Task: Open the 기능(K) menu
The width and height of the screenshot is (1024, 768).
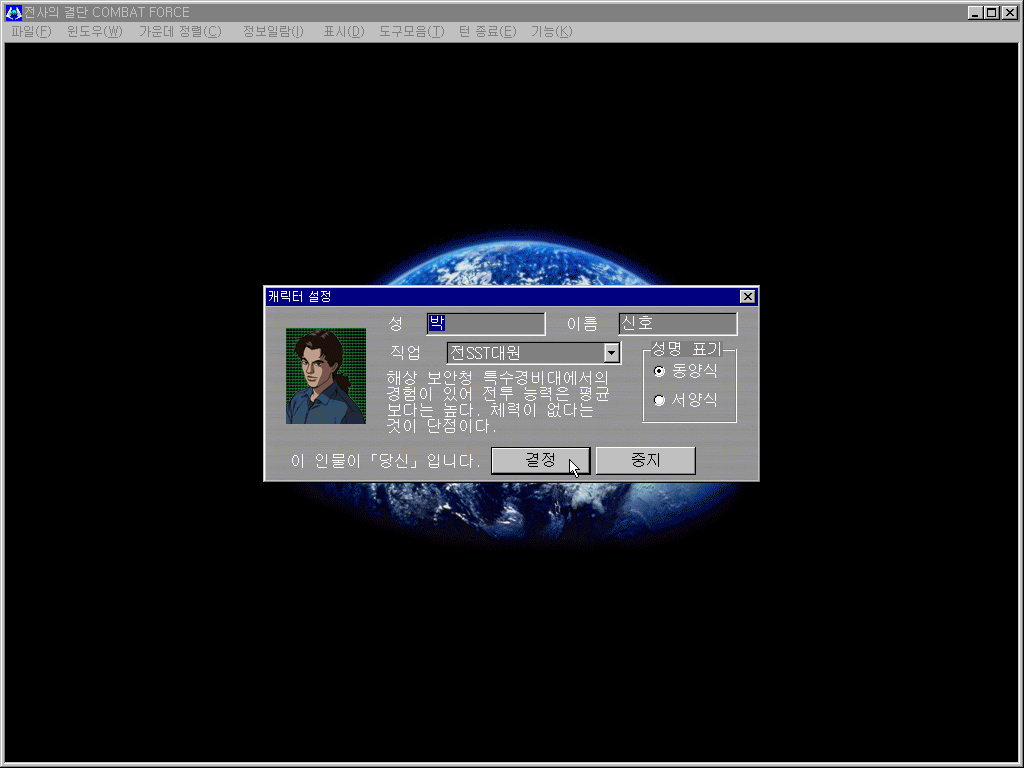Action: click(x=551, y=31)
